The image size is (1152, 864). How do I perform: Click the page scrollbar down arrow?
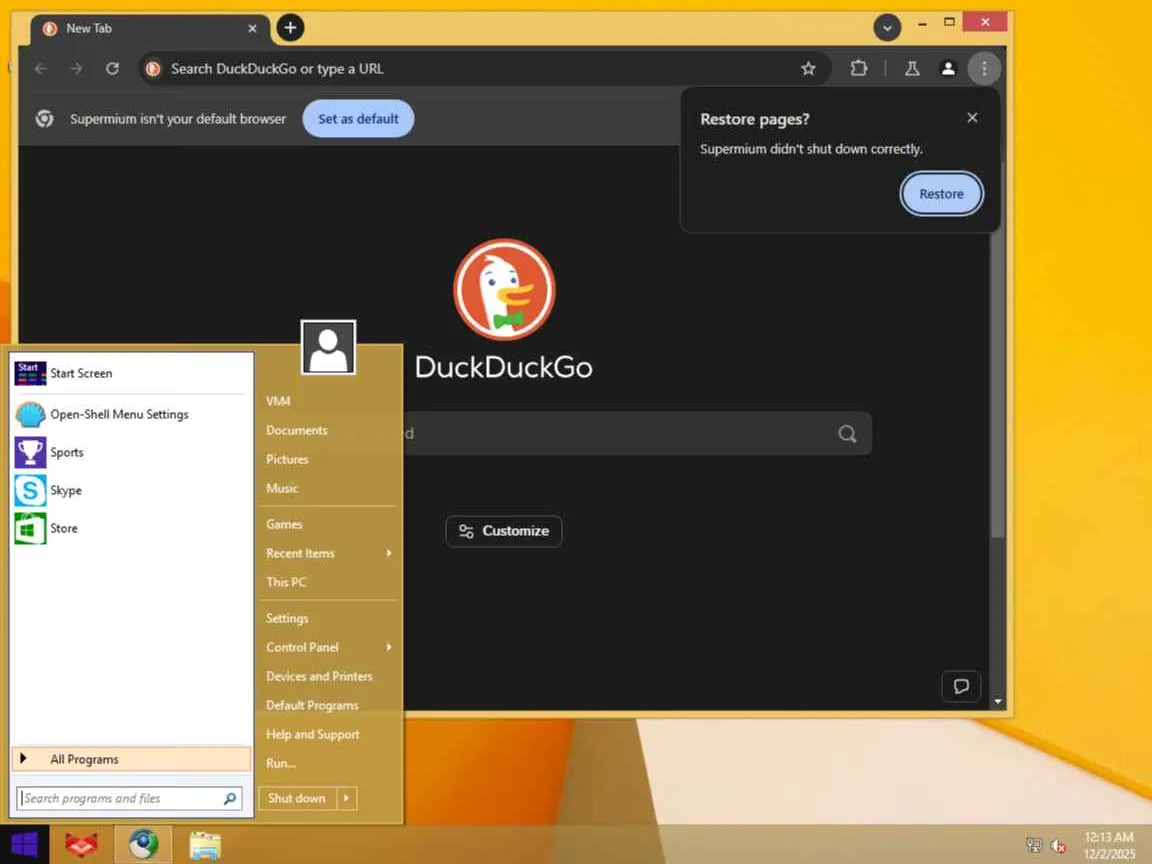click(x=997, y=702)
